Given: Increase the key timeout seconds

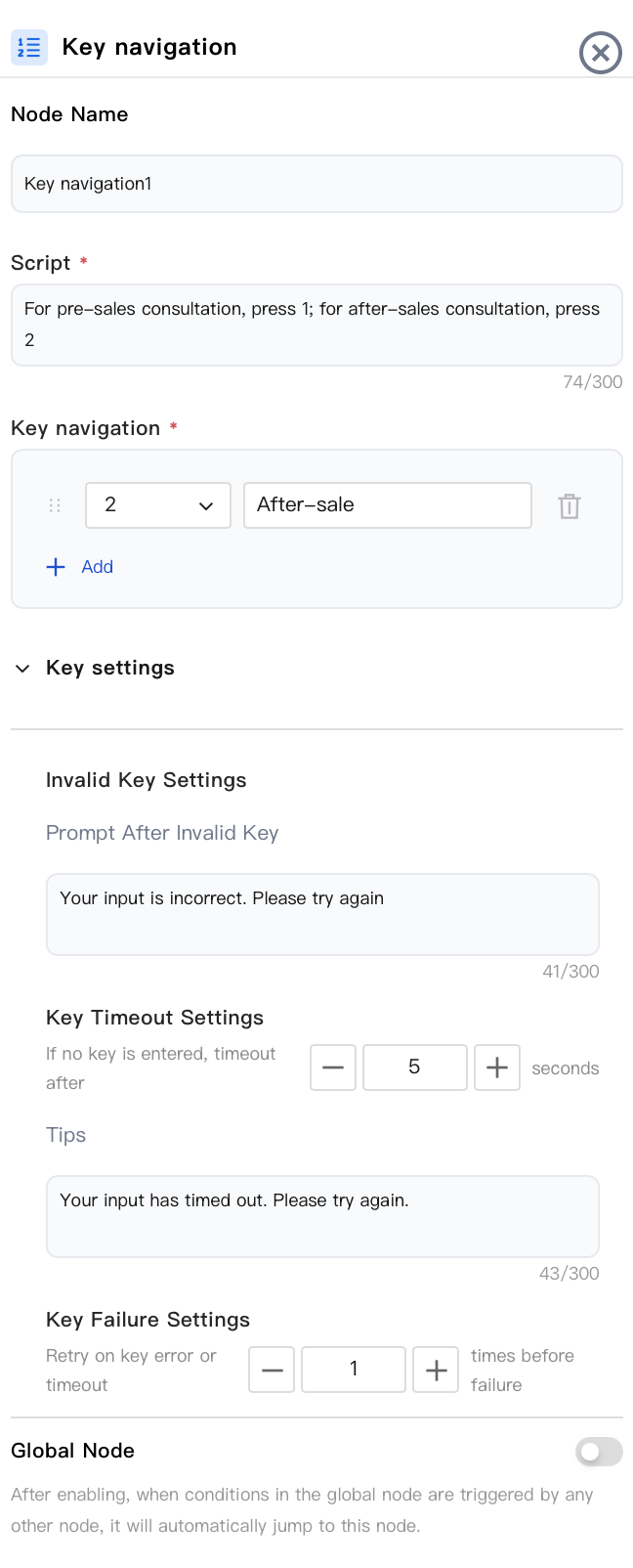Looking at the screenshot, I should pyautogui.click(x=497, y=1067).
